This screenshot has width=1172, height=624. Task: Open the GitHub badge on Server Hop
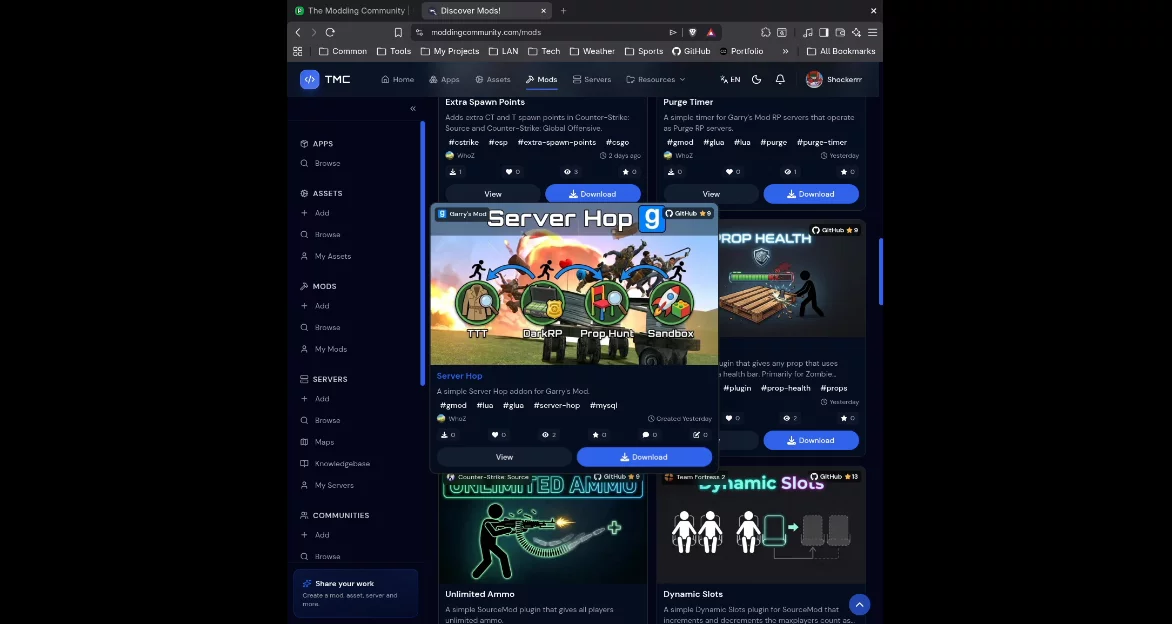688,214
